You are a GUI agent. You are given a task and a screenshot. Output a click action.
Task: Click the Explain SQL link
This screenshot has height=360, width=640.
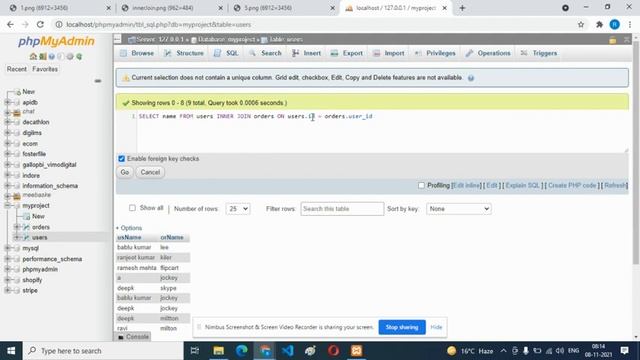522,185
